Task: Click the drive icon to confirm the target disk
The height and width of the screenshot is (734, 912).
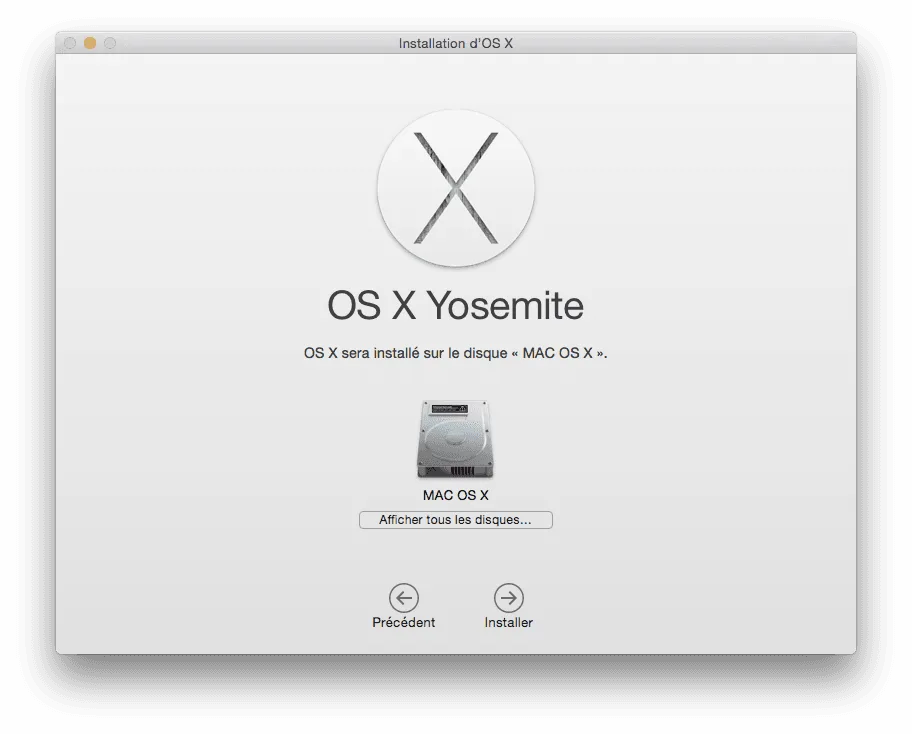Action: pyautogui.click(x=455, y=438)
